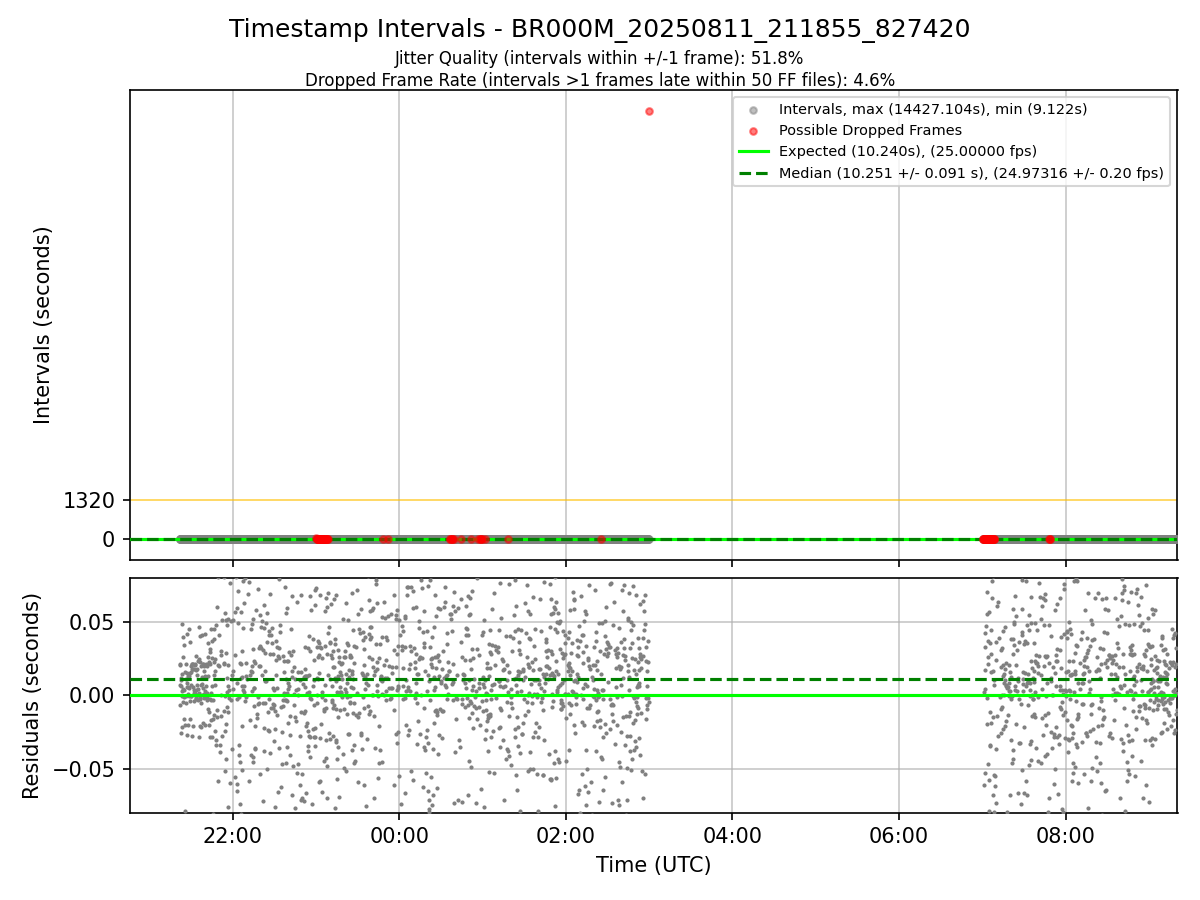Click the 'Residuals (seconds)' axis label
This screenshot has height=900, width=1200.
pyautogui.click(x=32, y=696)
